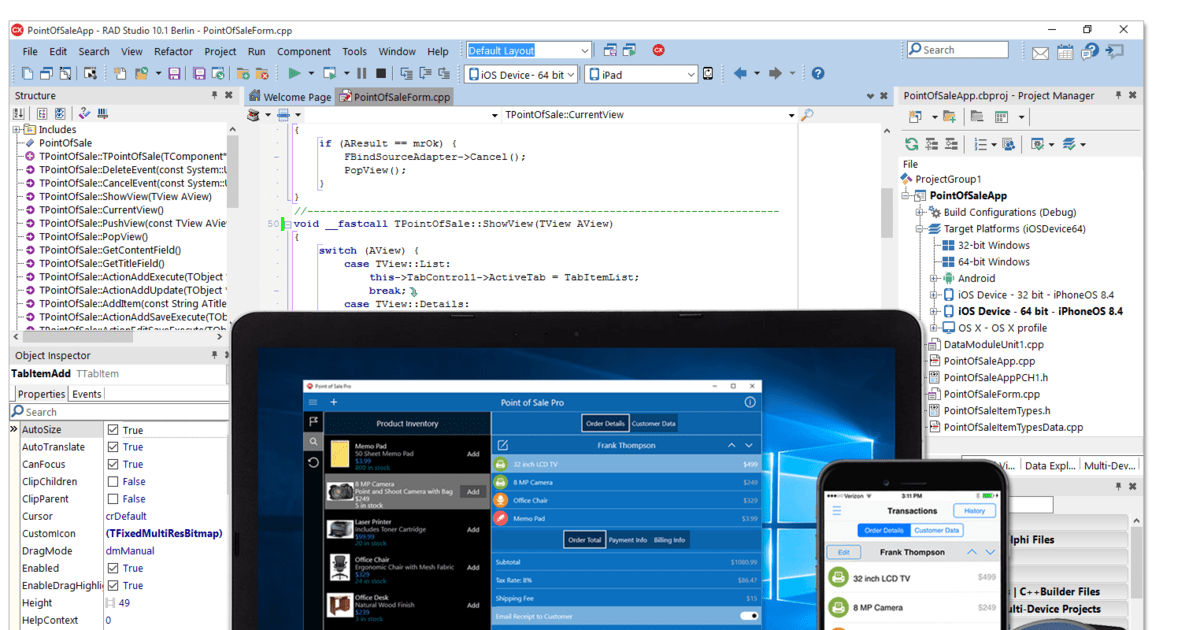Add a new unit via Project Manager folder icon
The image size is (1200, 630).
pos(950,117)
